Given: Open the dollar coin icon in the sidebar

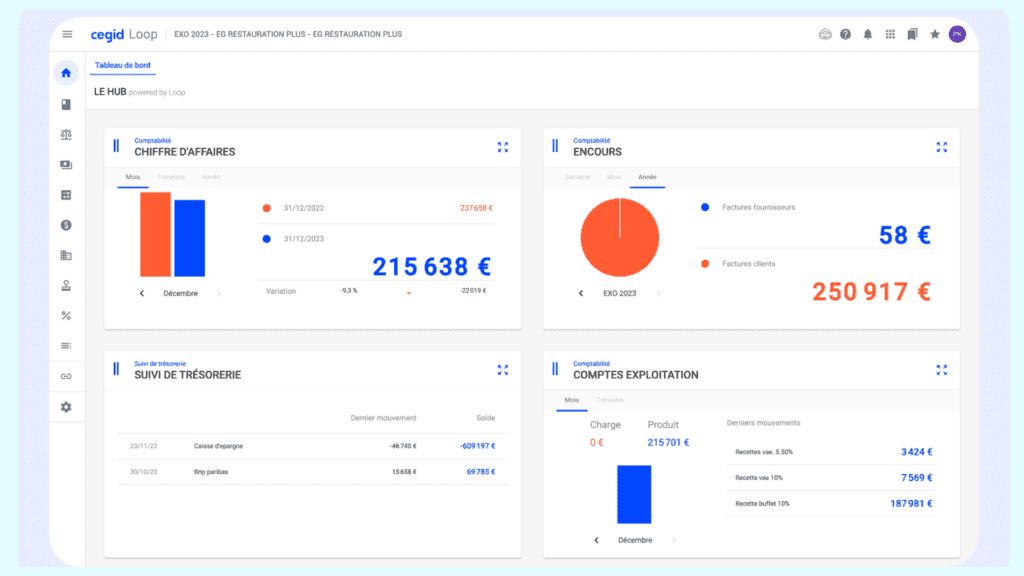Looking at the screenshot, I should (66, 225).
